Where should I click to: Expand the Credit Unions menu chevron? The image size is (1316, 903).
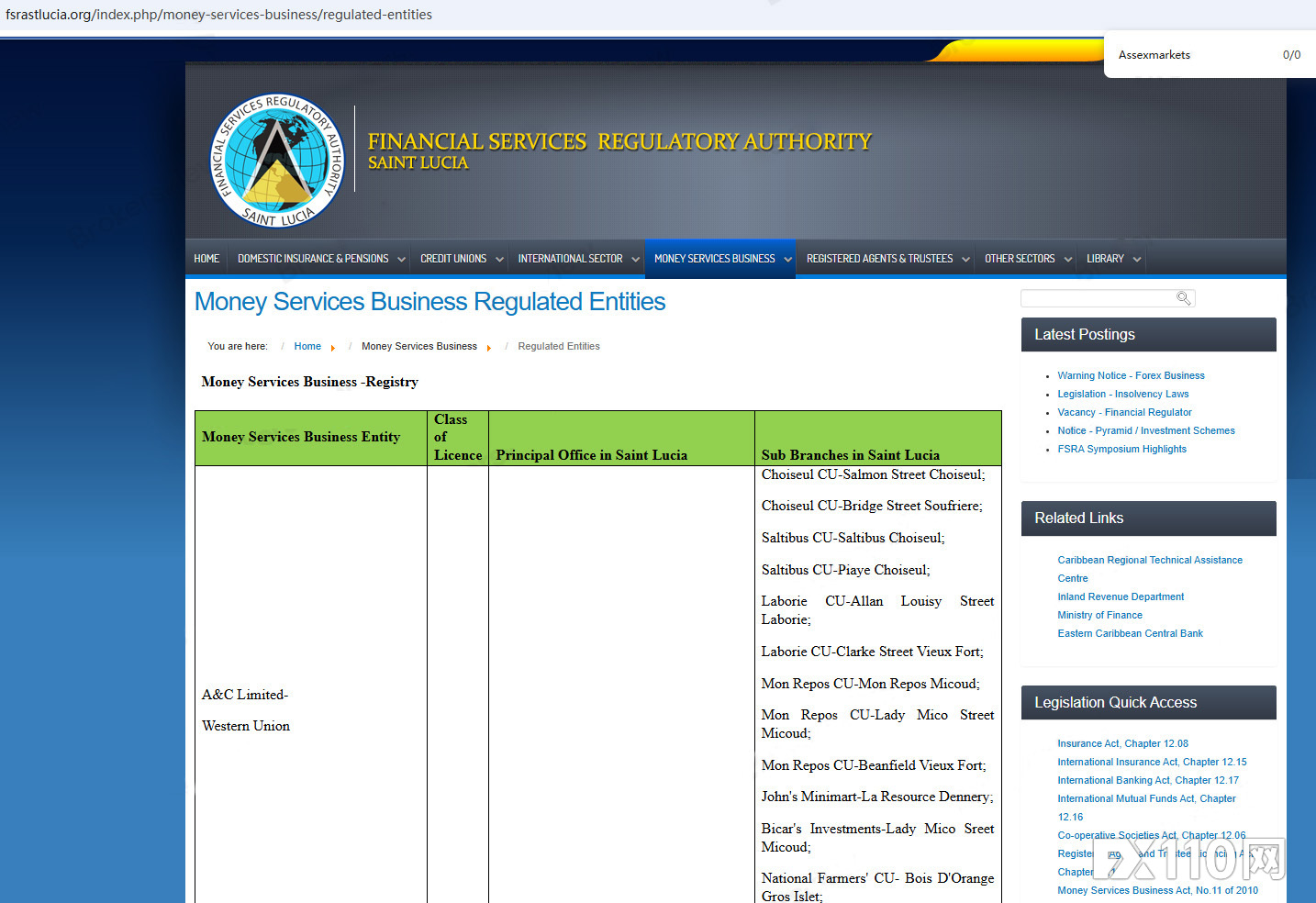(x=499, y=260)
